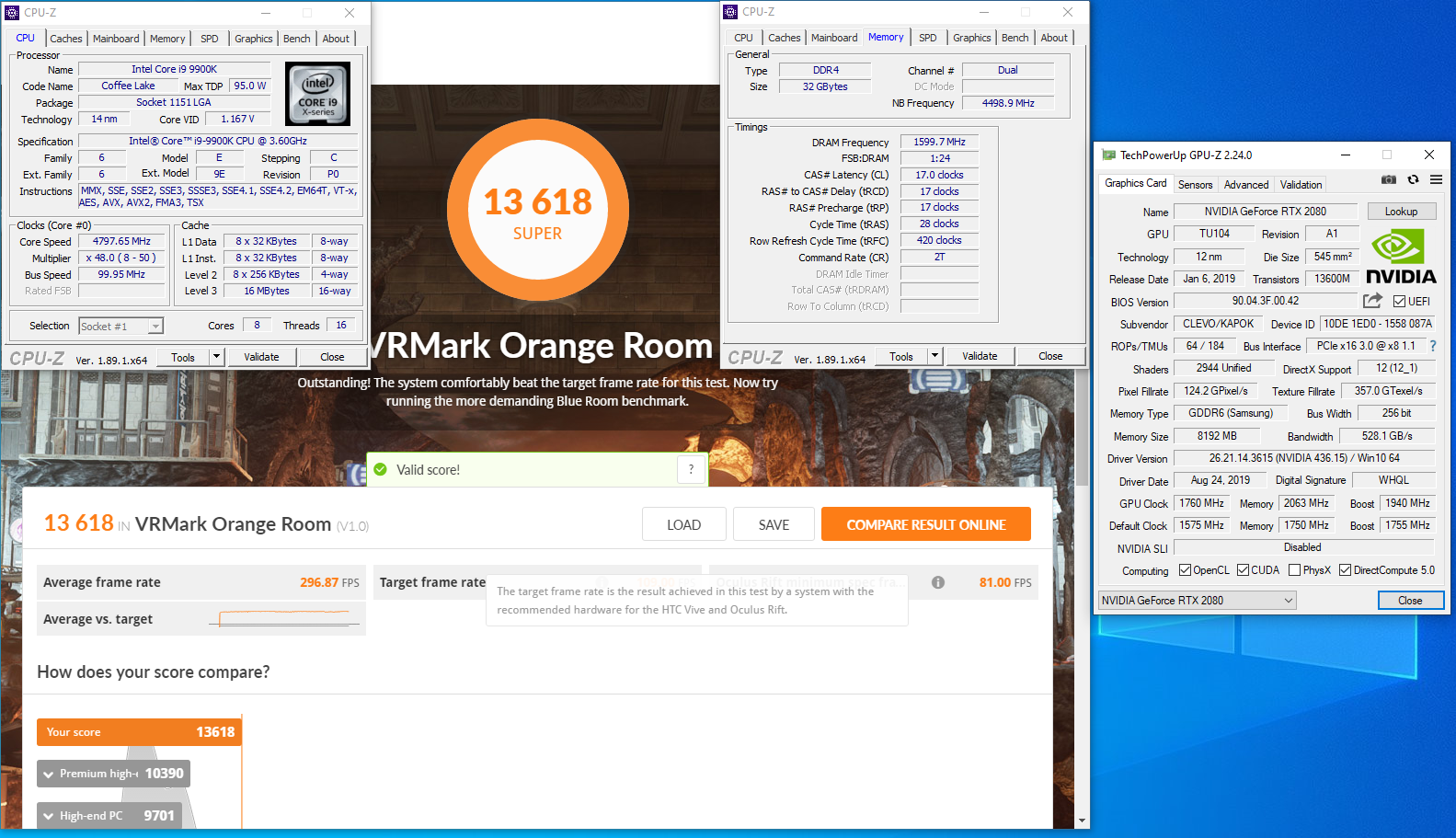
Task: Click Tools button in left CPU-Z
Action: (183, 357)
